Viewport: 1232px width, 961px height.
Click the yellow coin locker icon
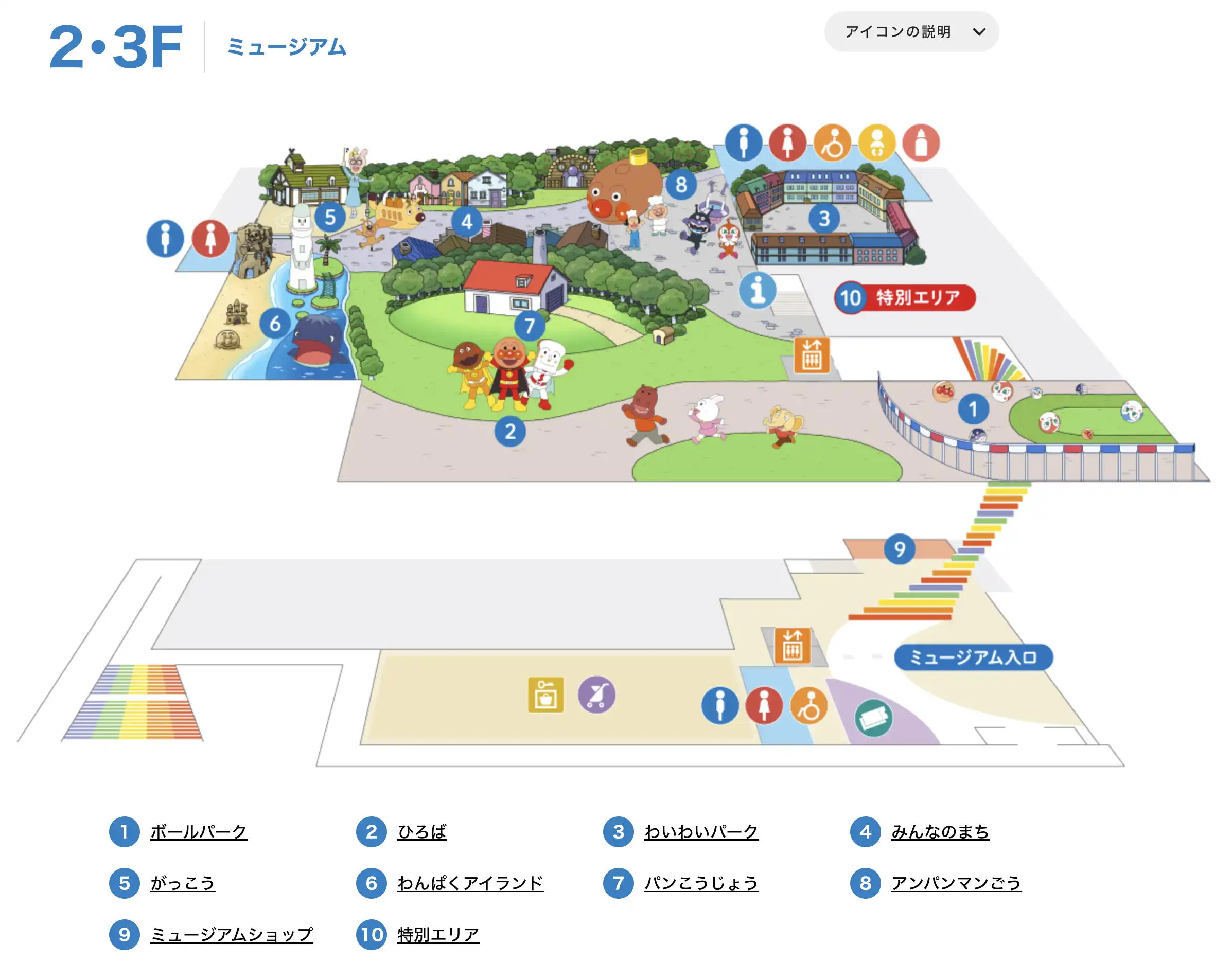[545, 695]
